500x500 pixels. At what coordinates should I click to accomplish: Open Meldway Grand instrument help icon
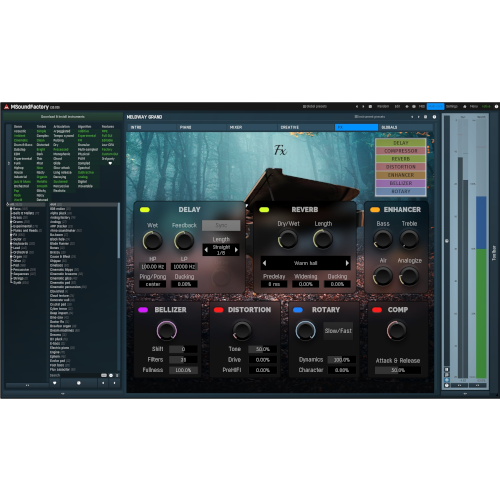(434, 117)
